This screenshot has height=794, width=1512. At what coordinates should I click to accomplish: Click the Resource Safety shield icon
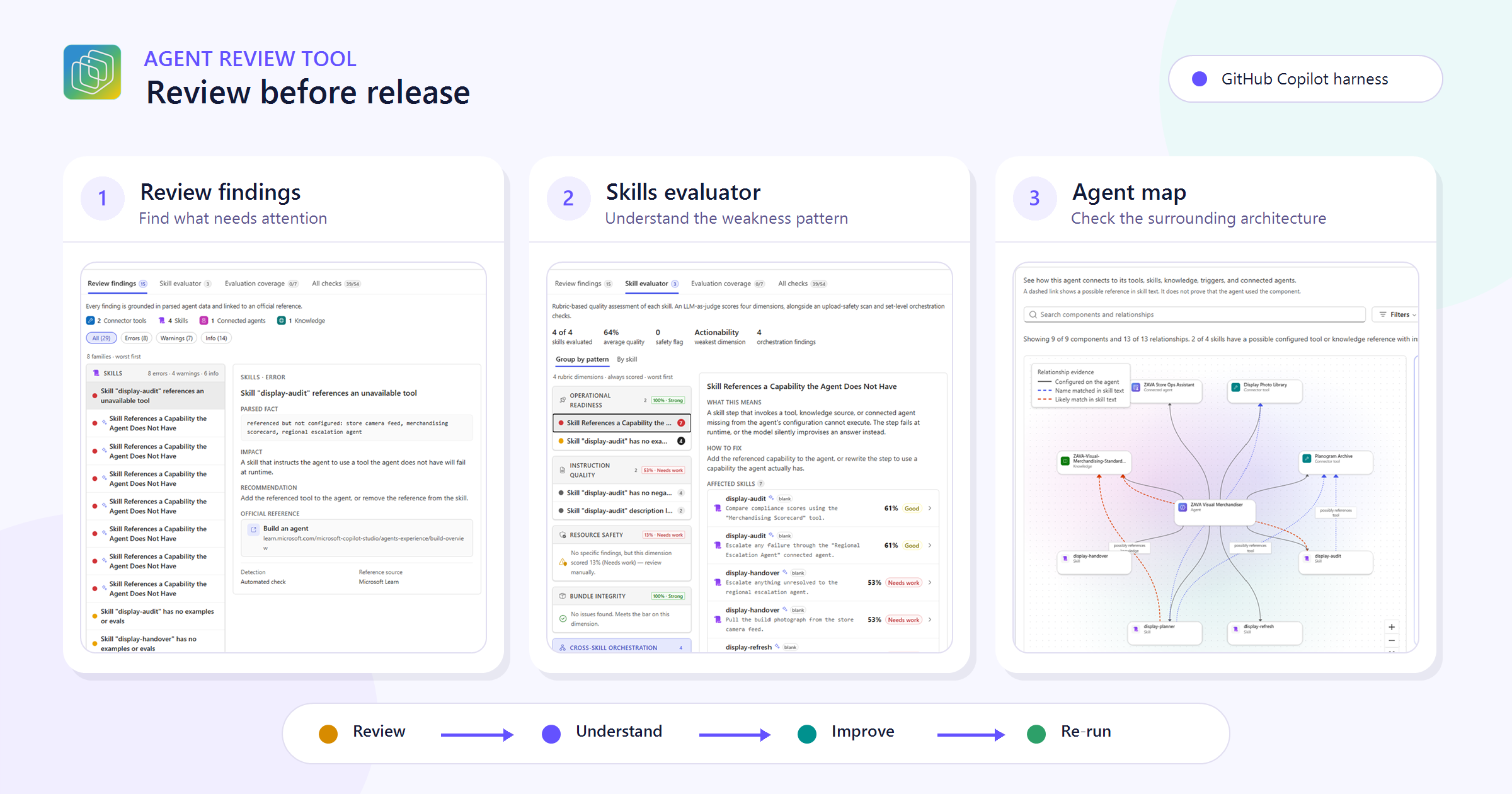coord(563,535)
